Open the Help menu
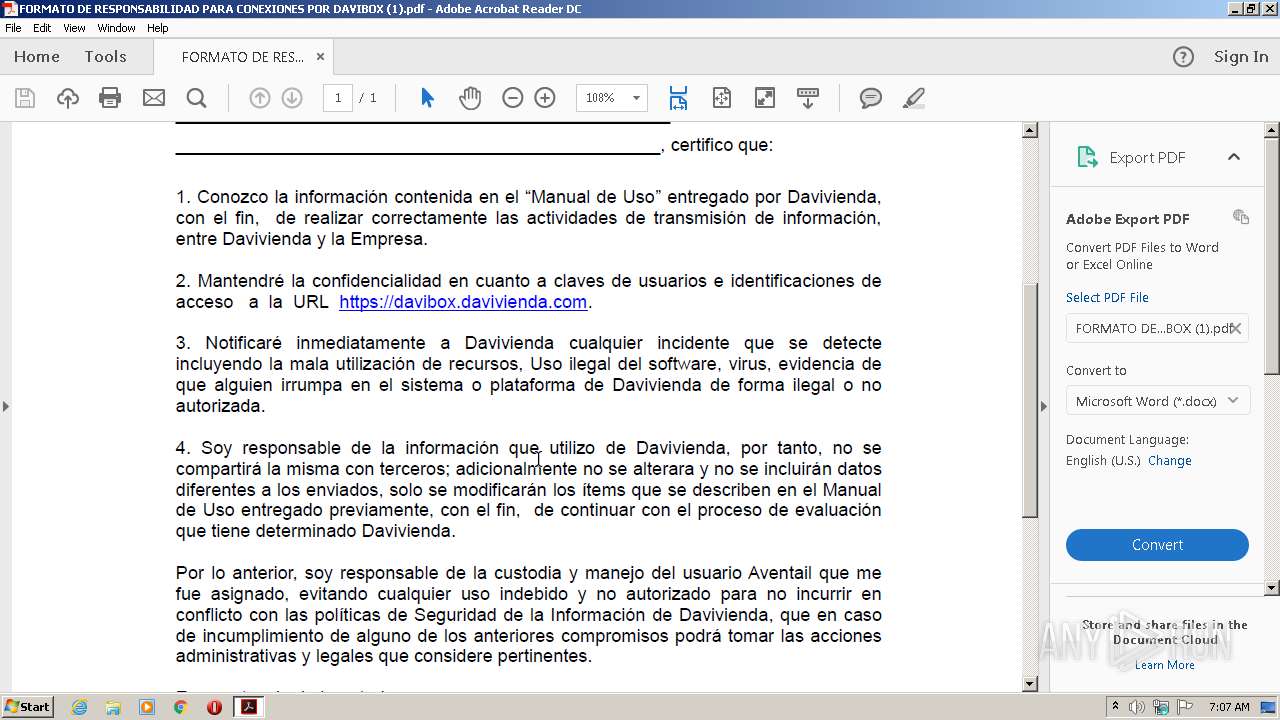1280x720 pixels. (158, 28)
